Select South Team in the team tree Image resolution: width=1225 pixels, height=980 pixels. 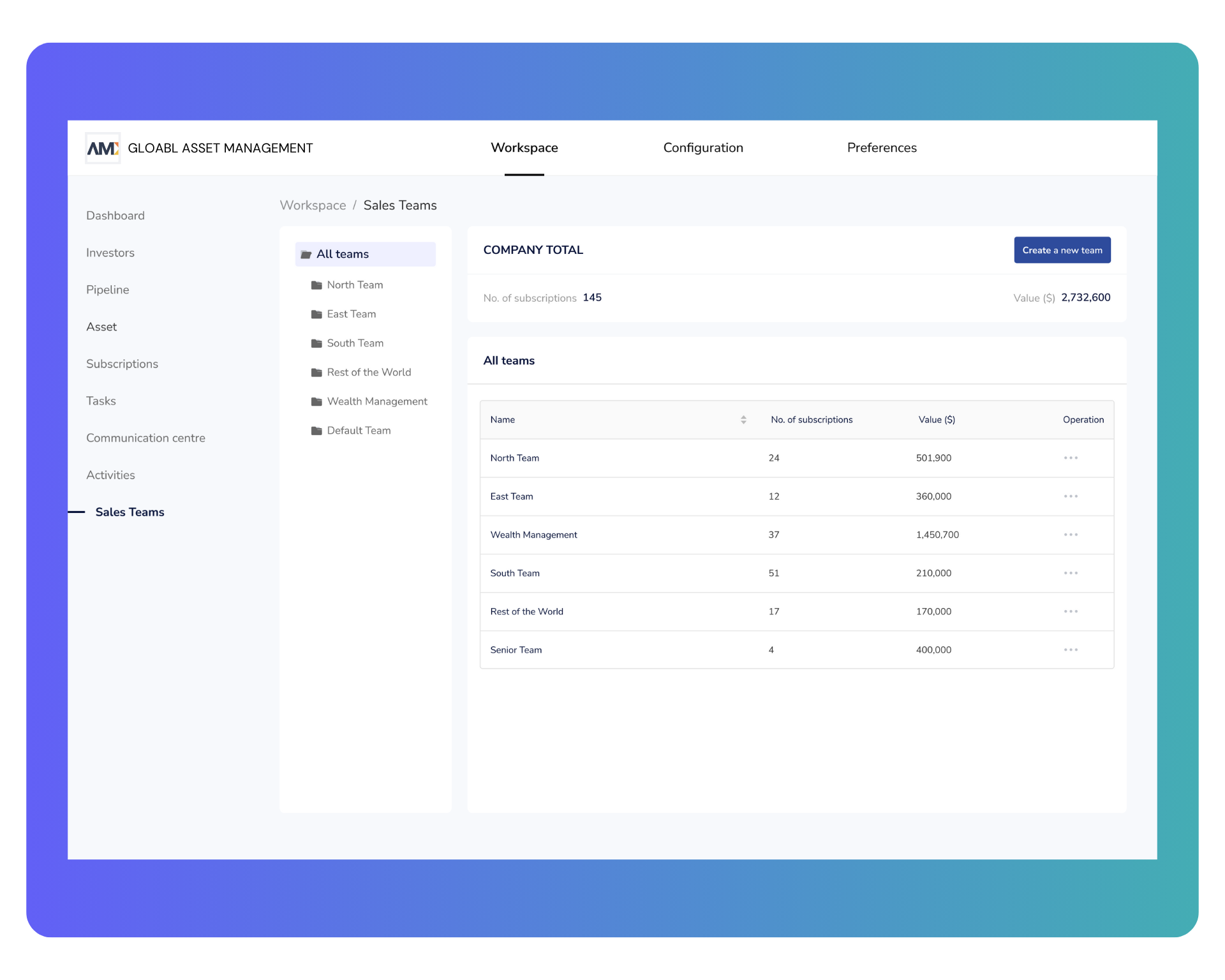(x=355, y=343)
